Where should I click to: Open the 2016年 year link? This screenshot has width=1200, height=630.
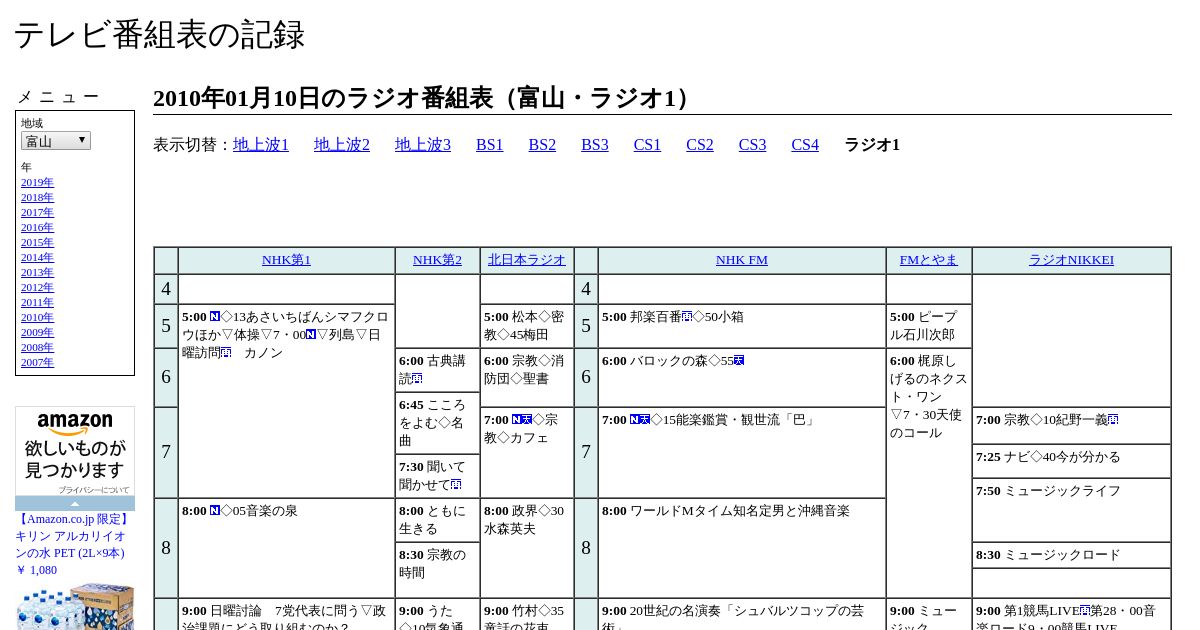(x=37, y=228)
